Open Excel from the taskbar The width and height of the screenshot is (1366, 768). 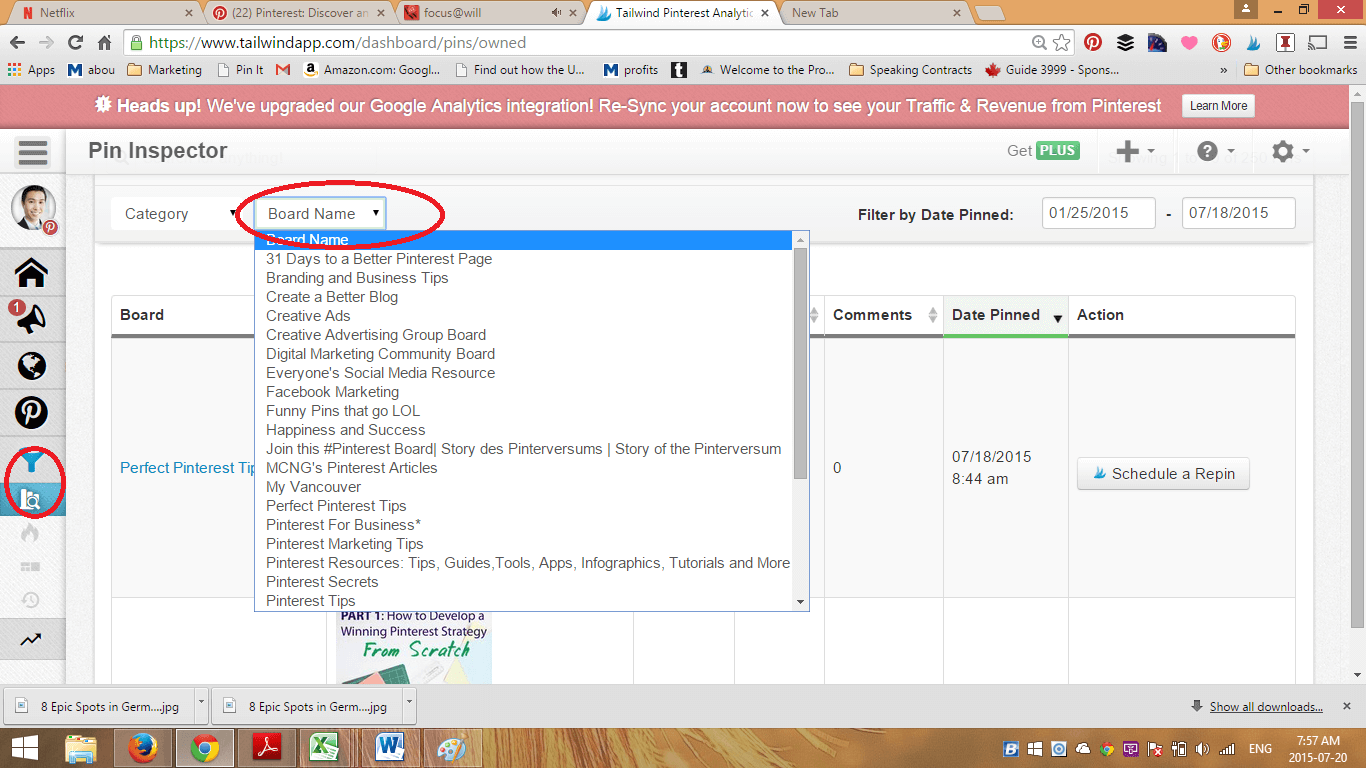323,748
